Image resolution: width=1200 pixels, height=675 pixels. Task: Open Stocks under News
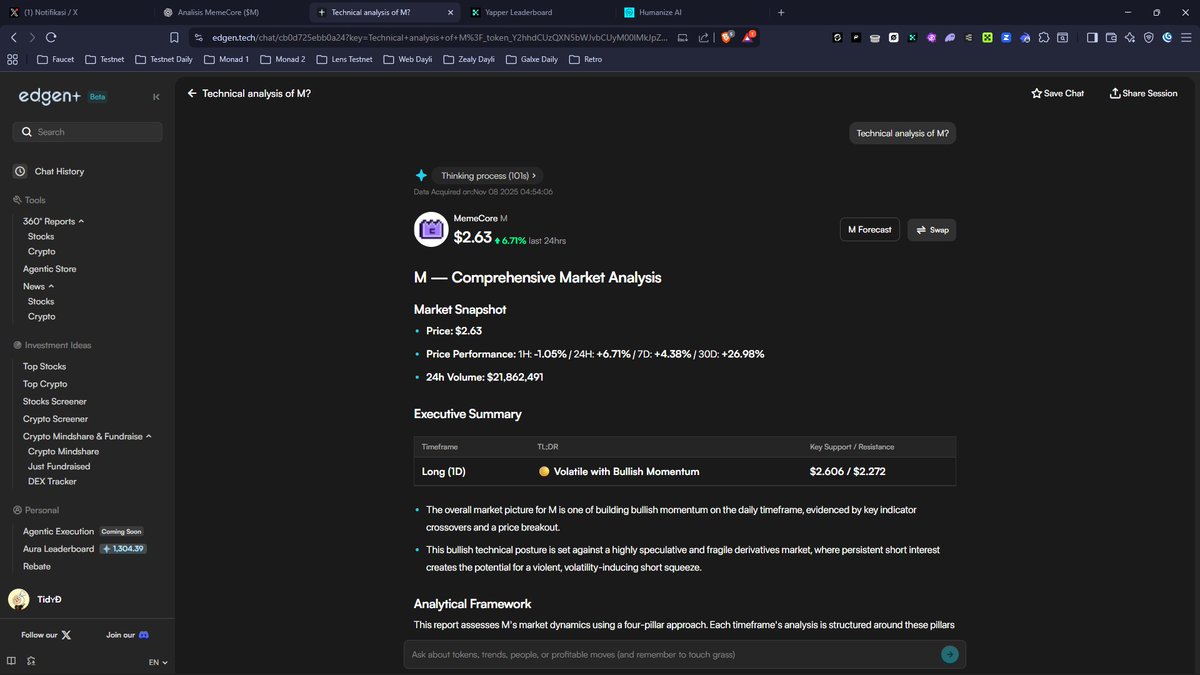point(41,301)
